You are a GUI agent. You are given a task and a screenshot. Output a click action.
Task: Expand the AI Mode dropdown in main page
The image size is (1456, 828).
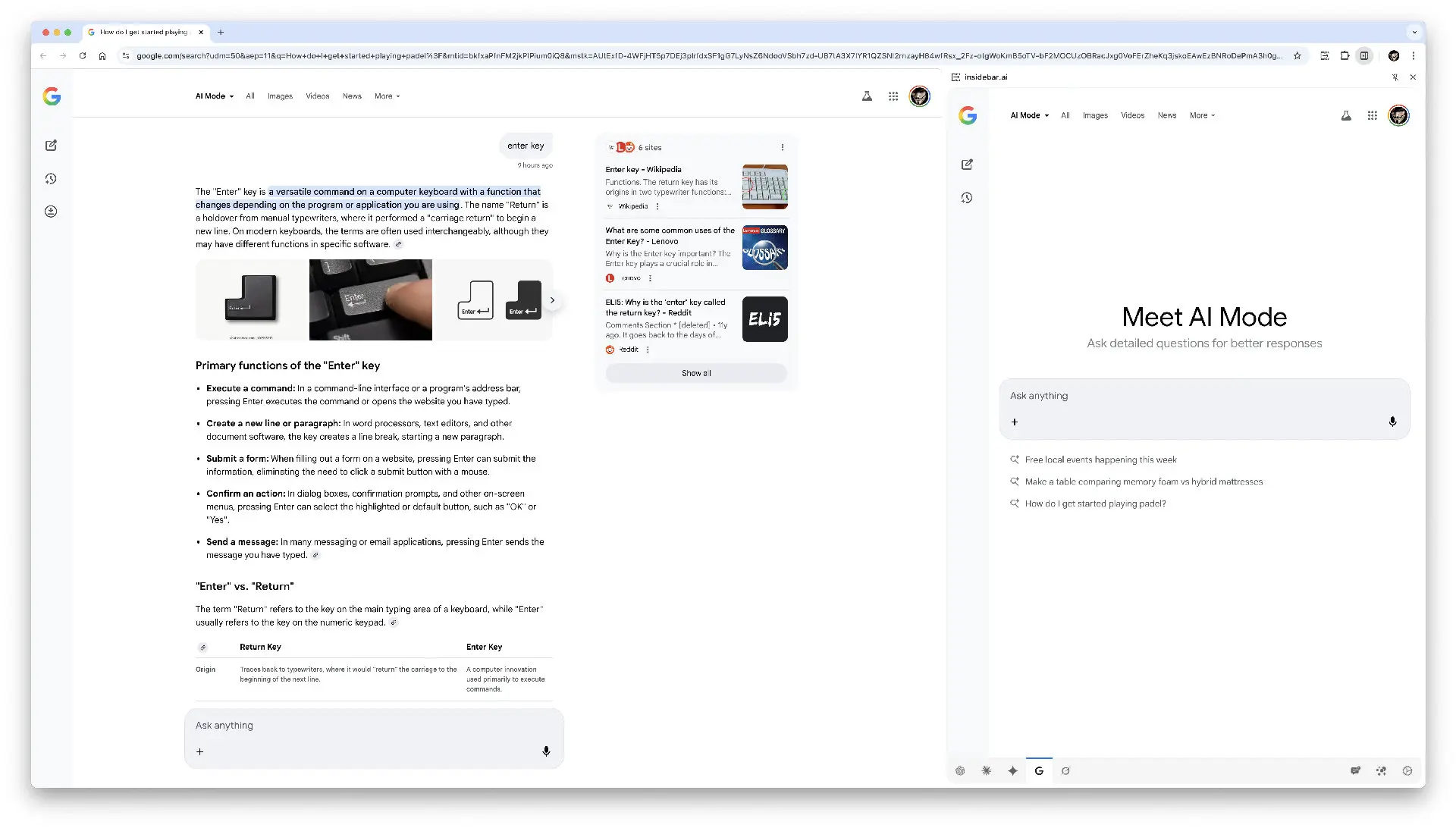(x=215, y=96)
